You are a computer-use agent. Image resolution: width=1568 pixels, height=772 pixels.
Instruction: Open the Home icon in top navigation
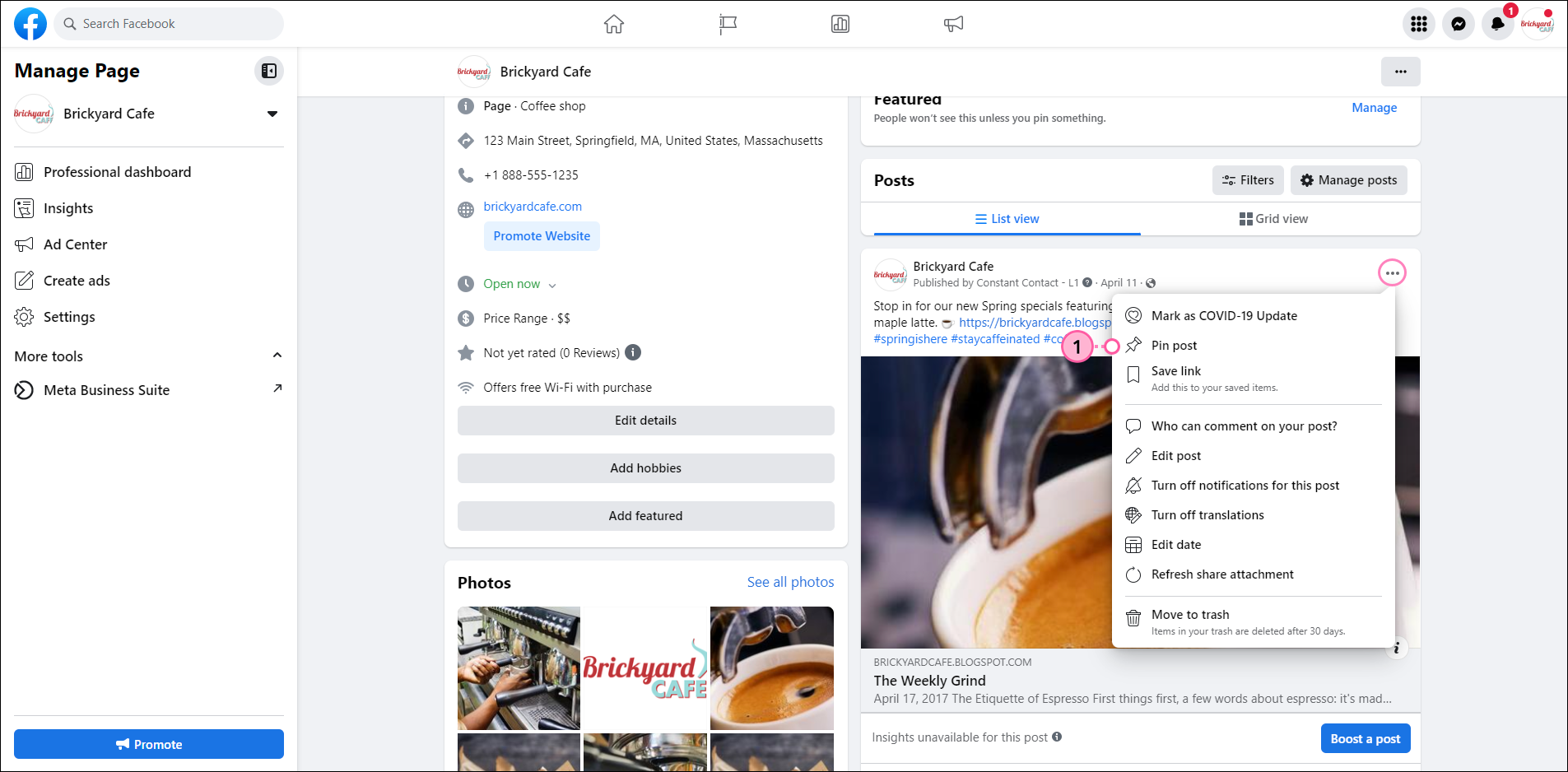tap(614, 24)
